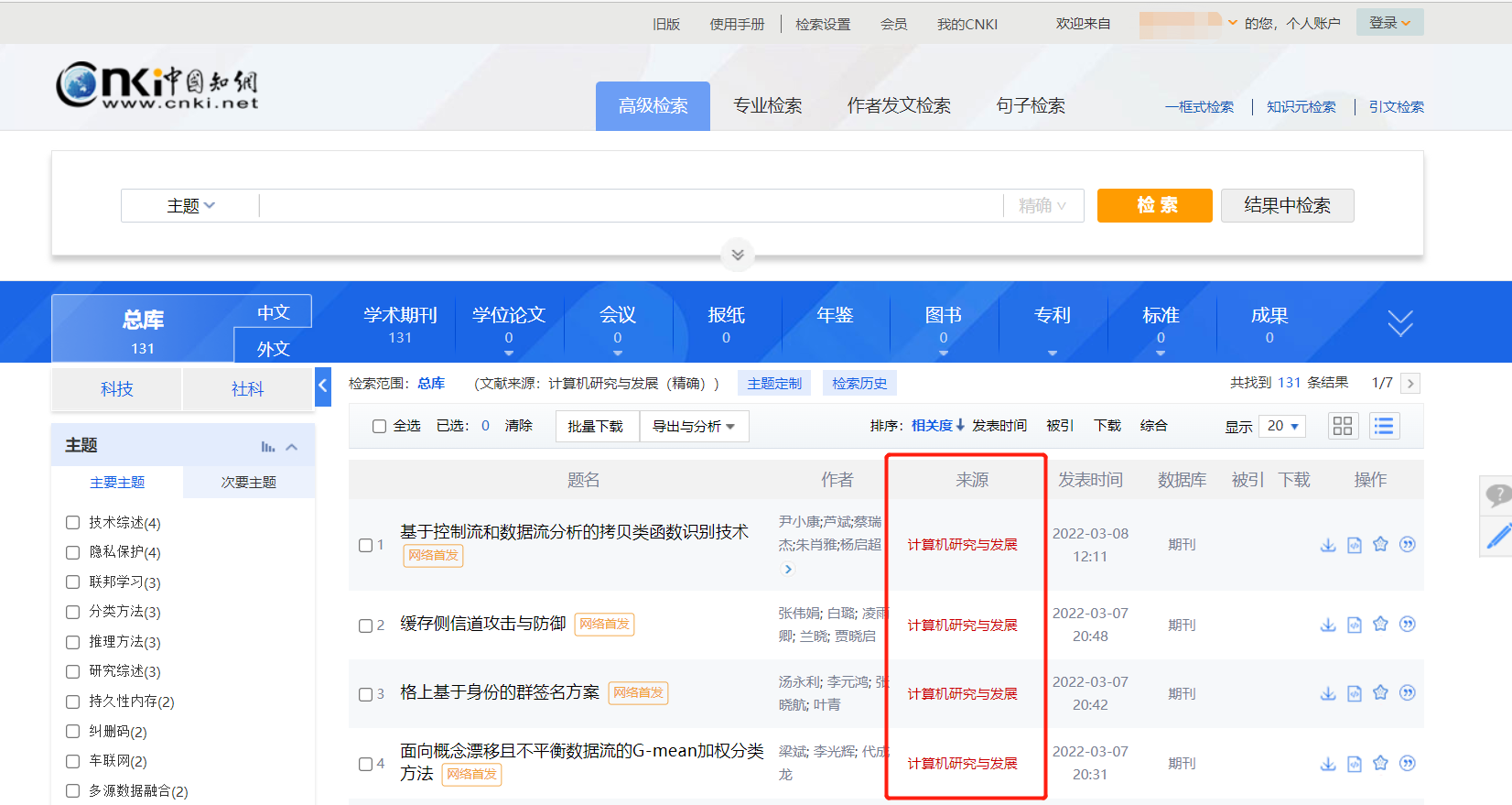Image resolution: width=1512 pixels, height=805 pixels.
Task: Cite result row 4 with the quote icon
Action: point(1408,763)
